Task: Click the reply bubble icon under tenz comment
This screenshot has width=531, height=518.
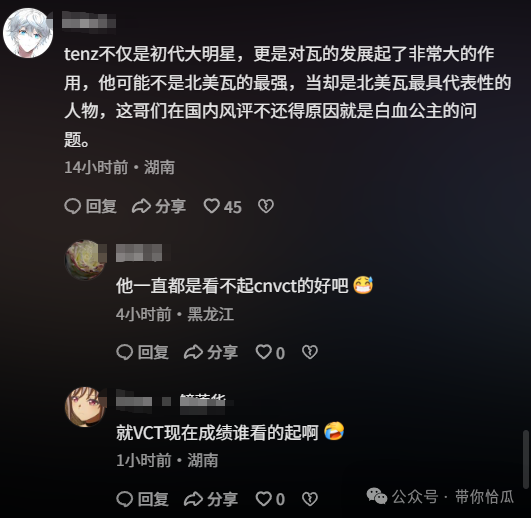Action: [x=72, y=206]
